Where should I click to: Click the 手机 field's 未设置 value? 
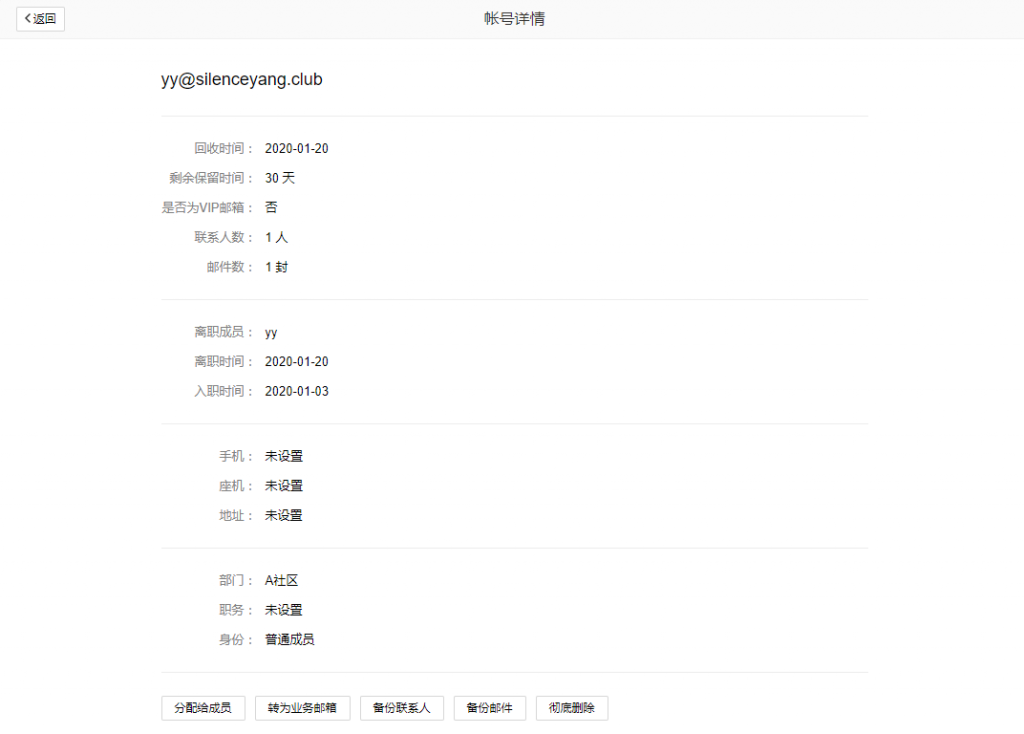click(x=283, y=457)
